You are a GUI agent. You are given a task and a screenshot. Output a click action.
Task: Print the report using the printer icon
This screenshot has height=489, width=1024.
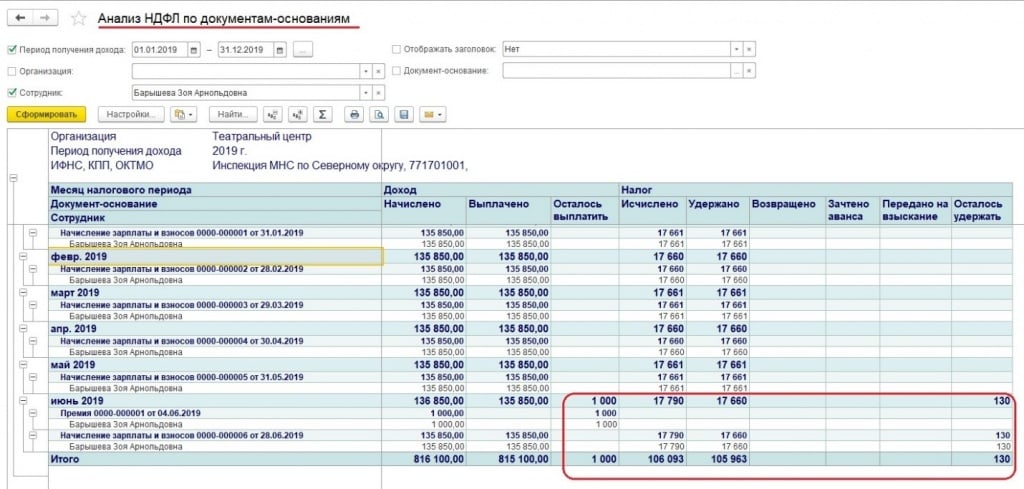click(x=354, y=115)
